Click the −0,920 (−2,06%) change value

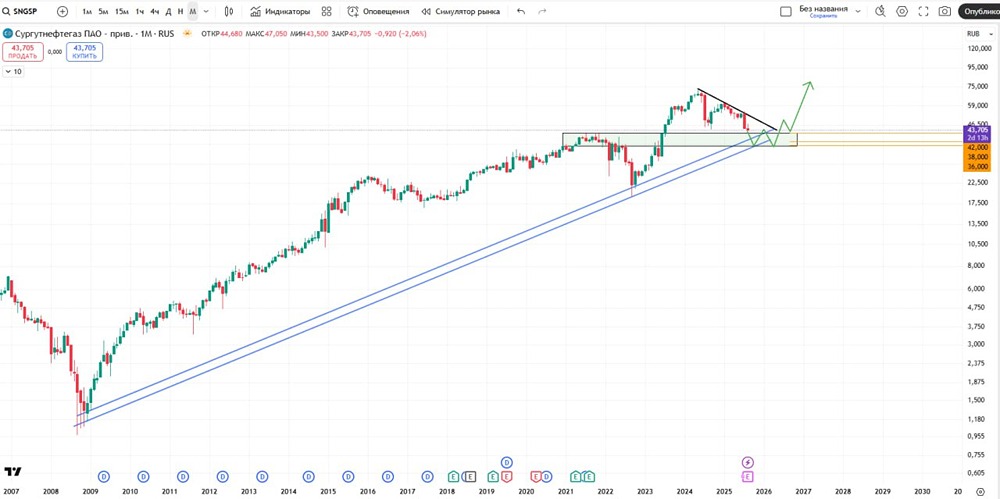click(x=400, y=34)
